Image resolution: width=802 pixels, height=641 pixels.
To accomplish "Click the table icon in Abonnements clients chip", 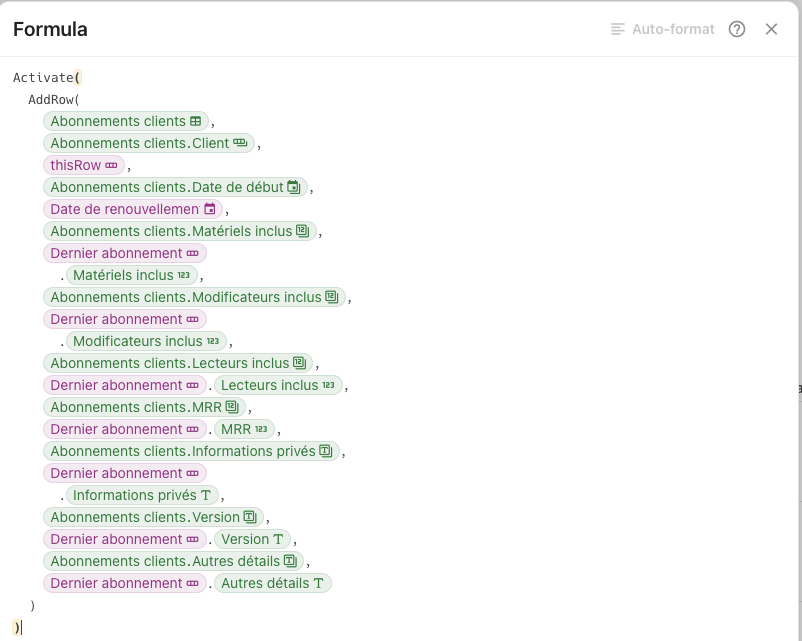I will click(195, 121).
